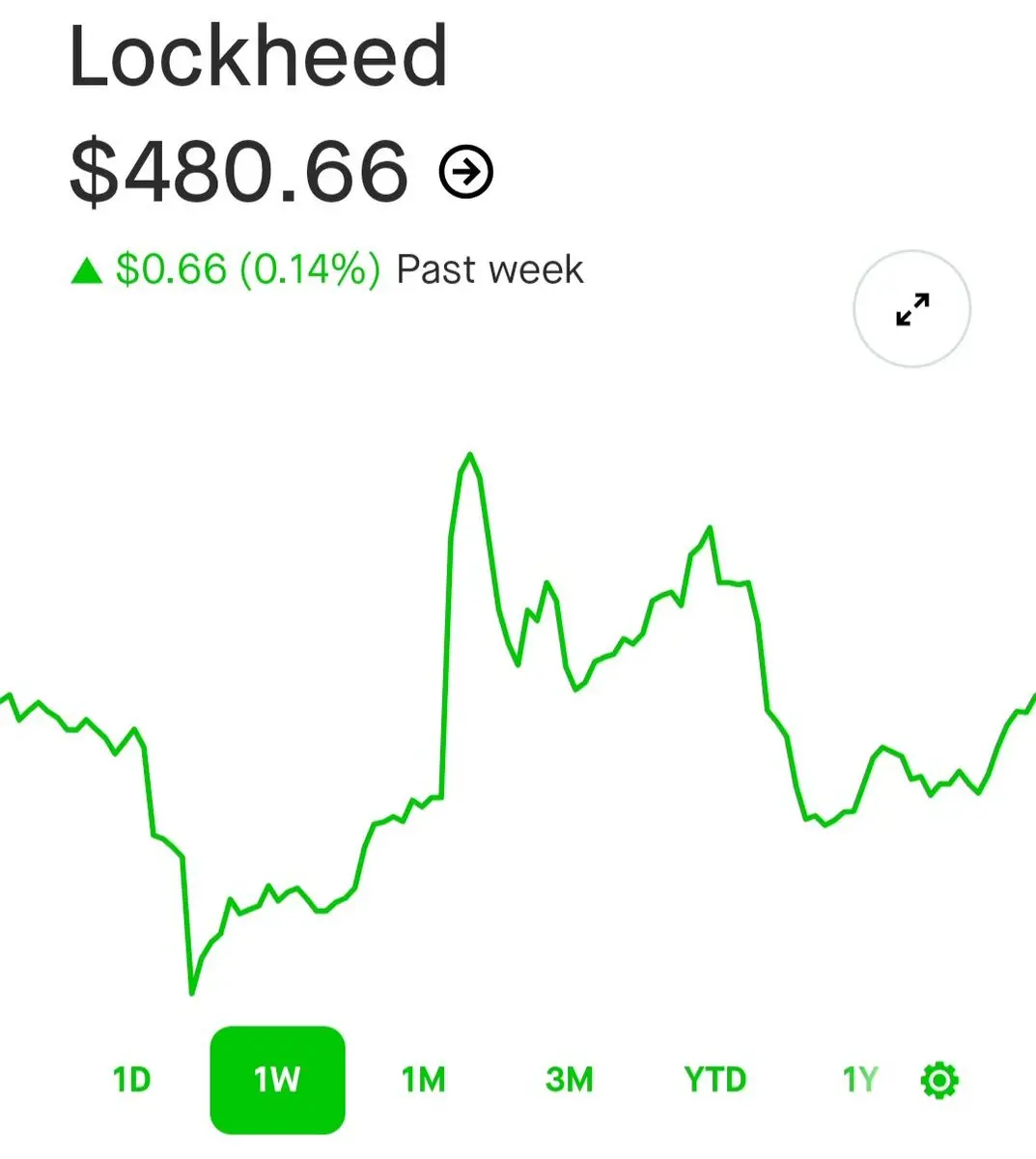Tap the Past week label
Screen dimensions: 1036x1159
pyautogui.click(x=490, y=269)
